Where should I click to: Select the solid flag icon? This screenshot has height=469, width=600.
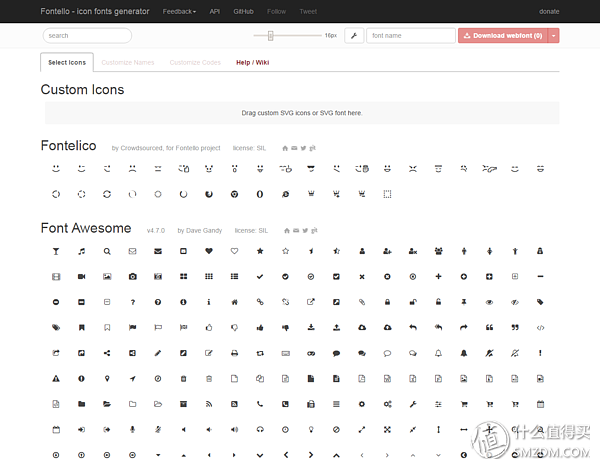(132, 327)
